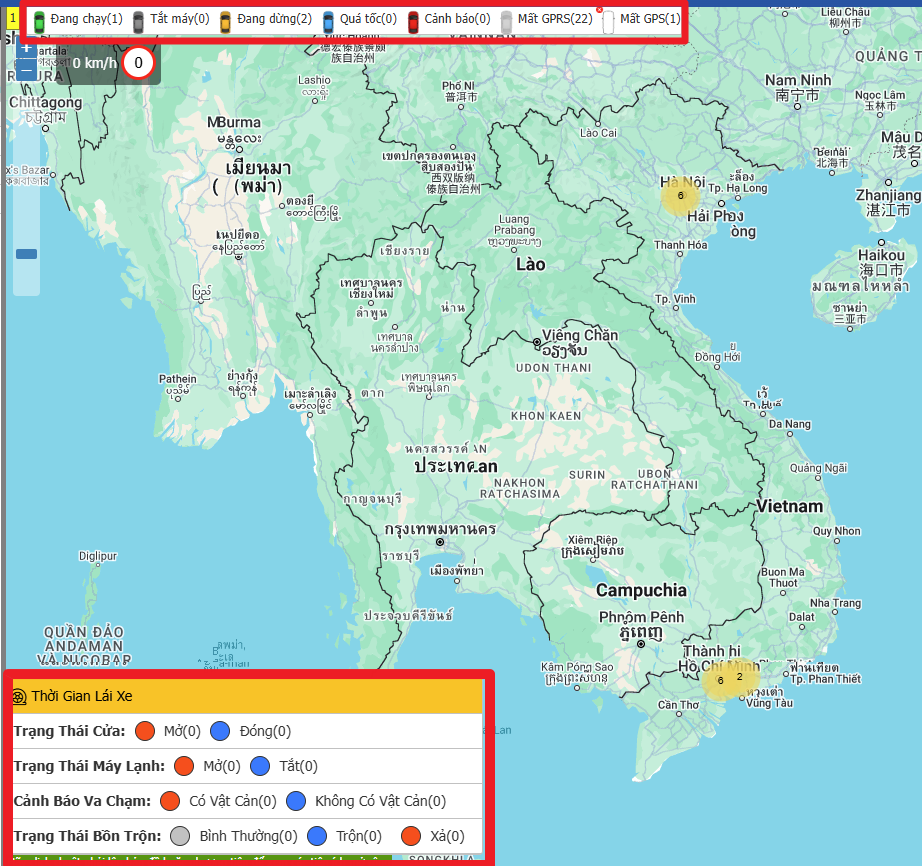
Task: Click 'Bình Thường(0)' mixer status text
Action: pos(248,836)
